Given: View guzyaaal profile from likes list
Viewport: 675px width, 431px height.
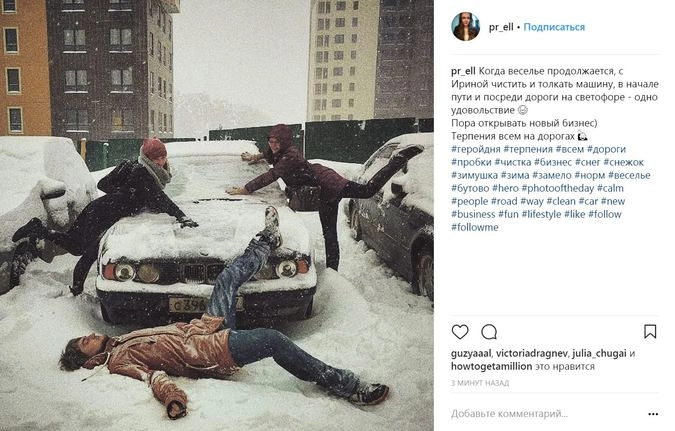Looking at the screenshot, I should 471,354.
